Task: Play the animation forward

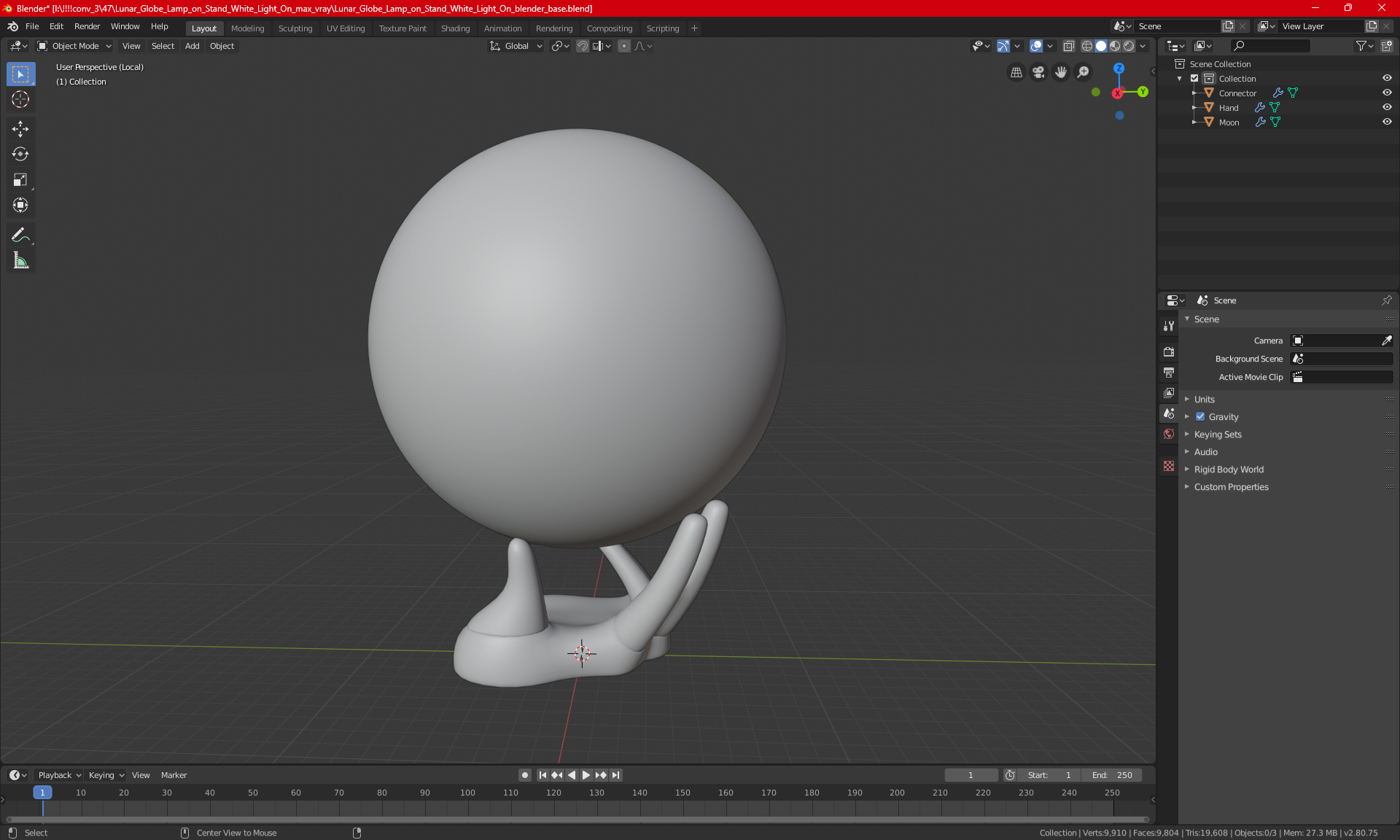Action: 586,775
